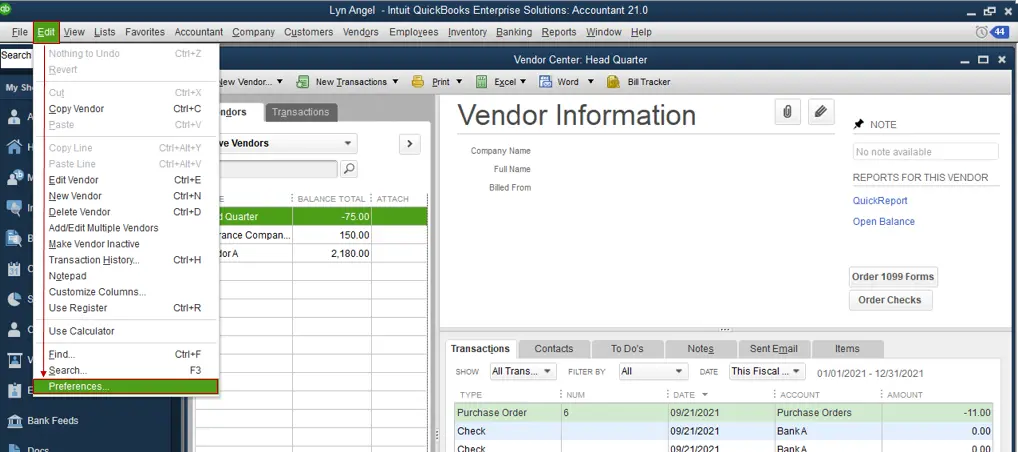
Task: Click the Order Checks button
Action: pos(889,300)
